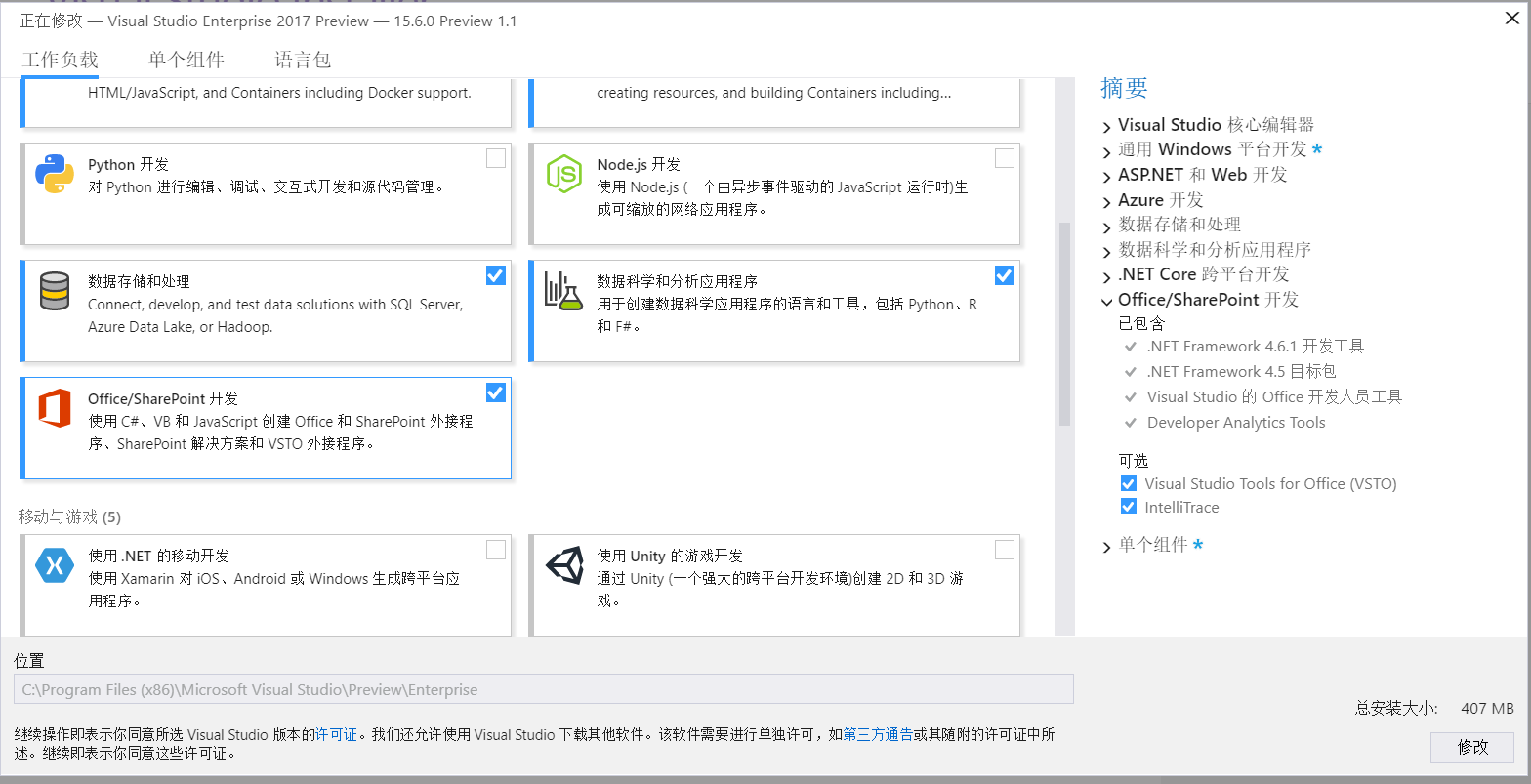The height and width of the screenshot is (784, 1531).
Task: Uncheck IntelliTrace optional component
Action: [x=1129, y=507]
